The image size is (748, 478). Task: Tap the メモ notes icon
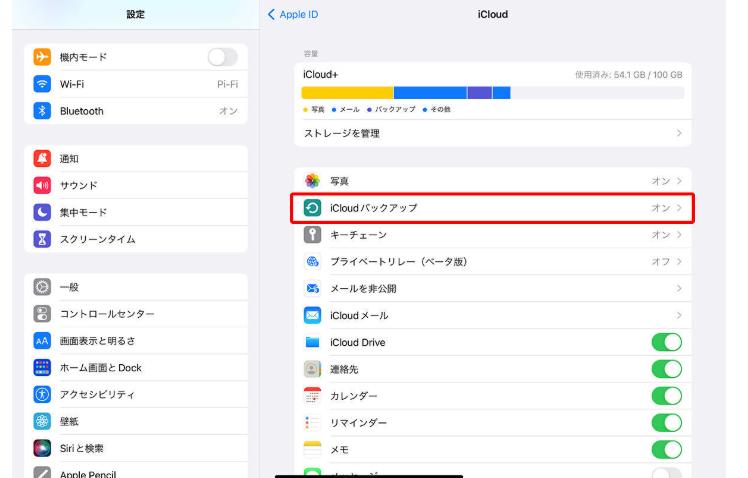tap(312, 449)
